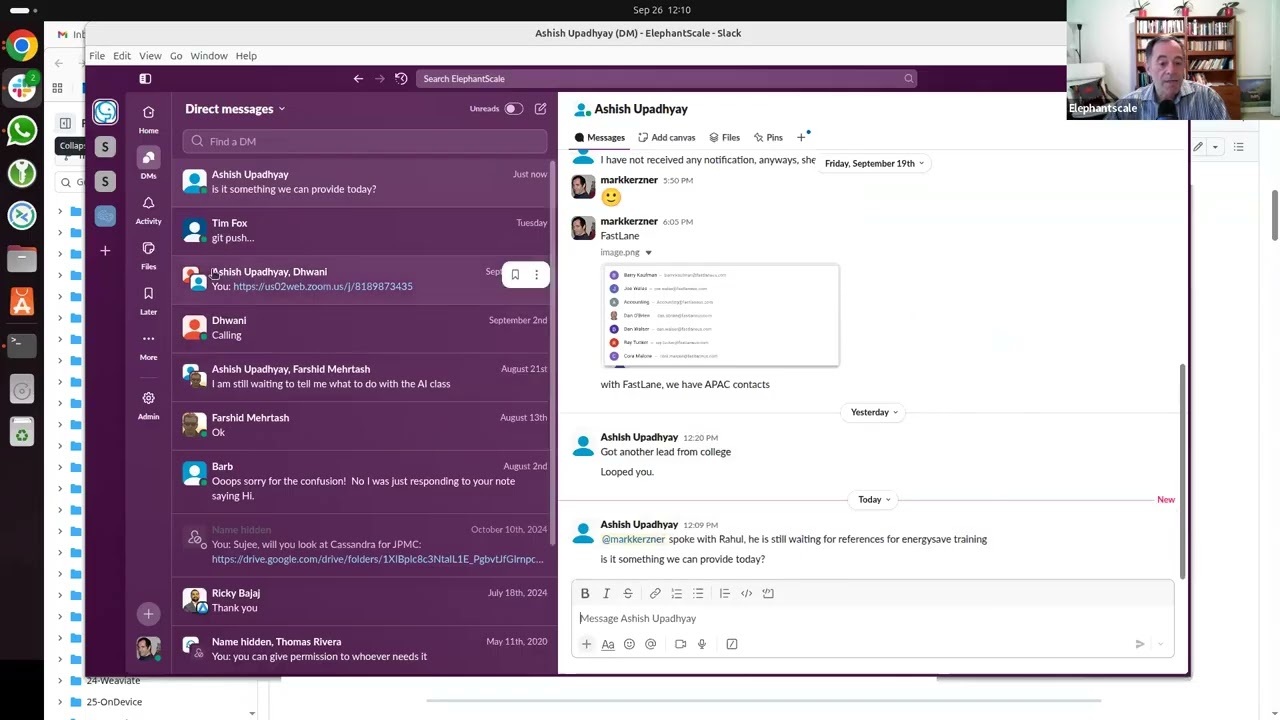The width and height of the screenshot is (1280, 720).
Task: Open the Zoom meeting link
Action: (322, 287)
